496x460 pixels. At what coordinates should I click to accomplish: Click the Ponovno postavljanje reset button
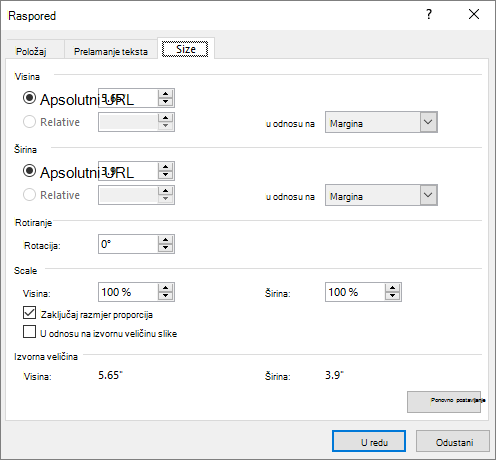444,402
